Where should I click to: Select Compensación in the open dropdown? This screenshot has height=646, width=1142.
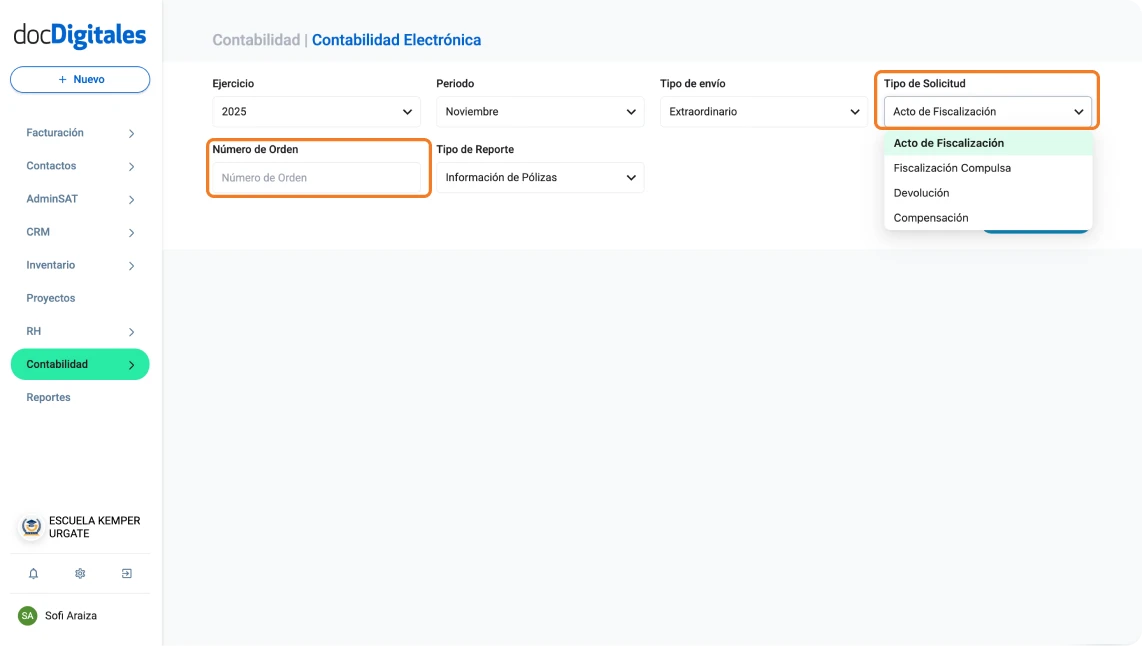(x=930, y=217)
